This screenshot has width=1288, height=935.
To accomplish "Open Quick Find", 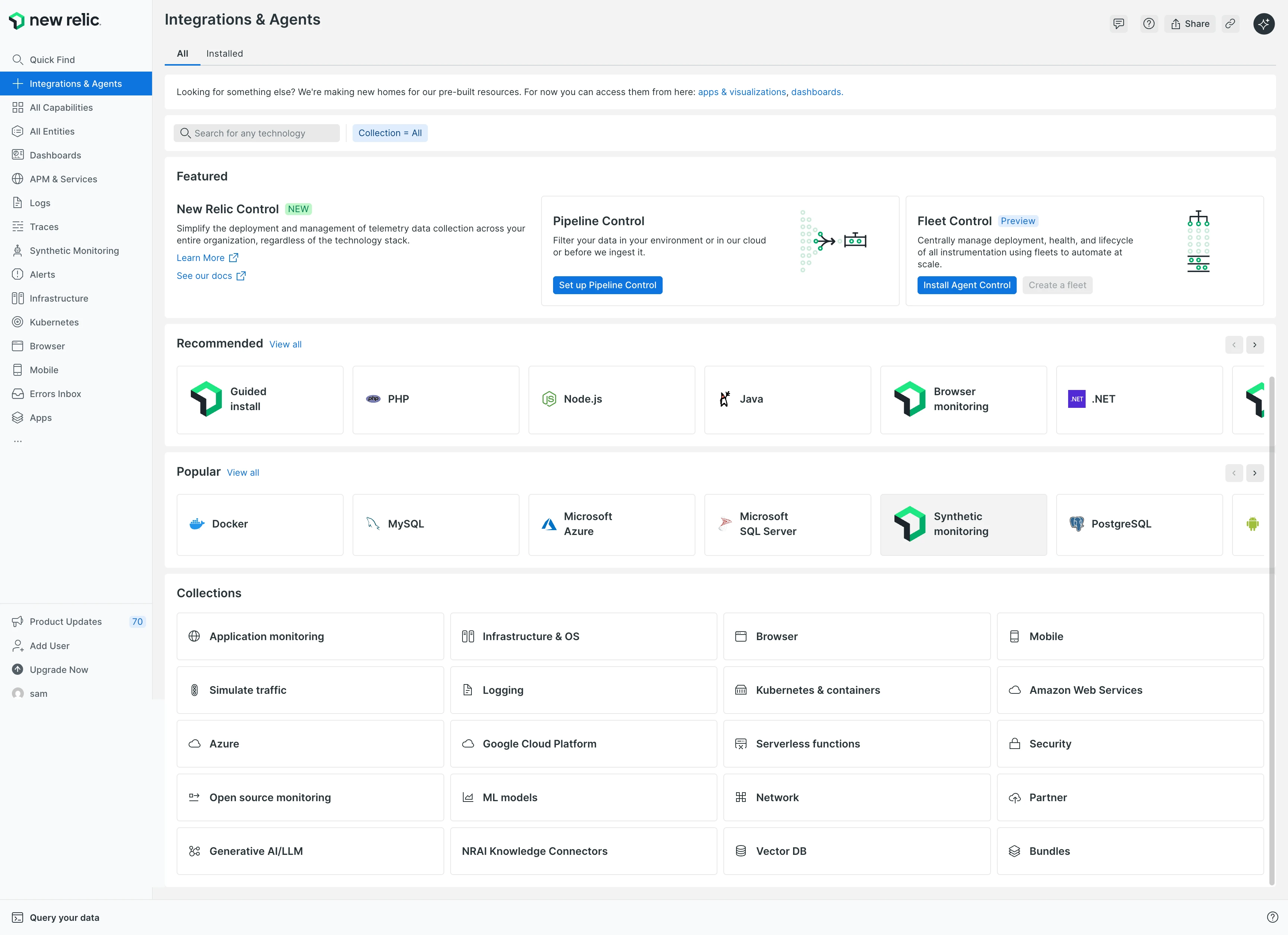I will (x=76, y=60).
